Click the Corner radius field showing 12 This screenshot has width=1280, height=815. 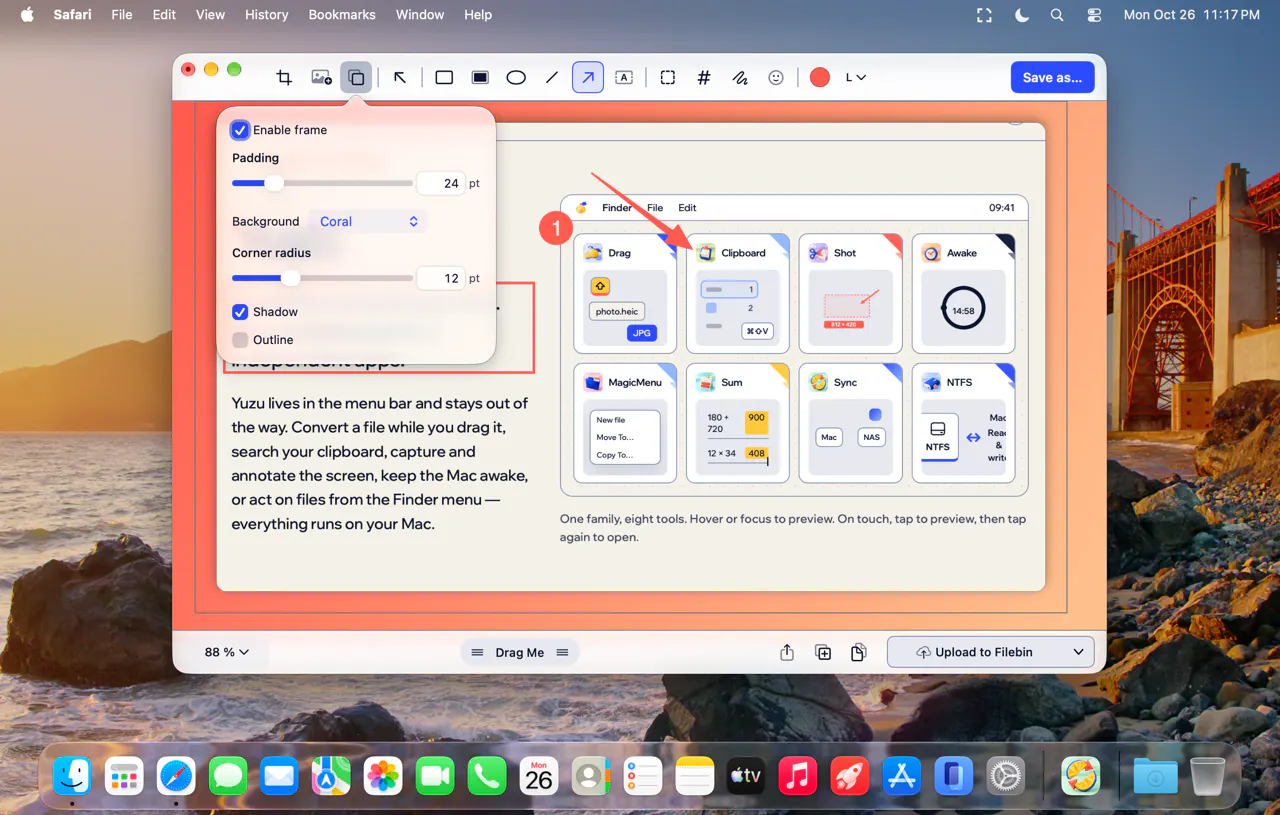[x=440, y=278]
